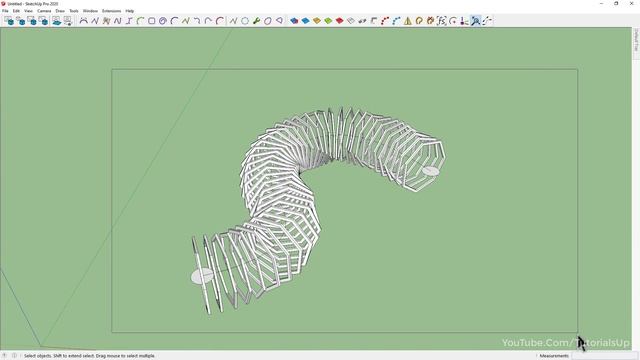Open the Extensions menu
640x360 pixels.
tap(111, 11)
